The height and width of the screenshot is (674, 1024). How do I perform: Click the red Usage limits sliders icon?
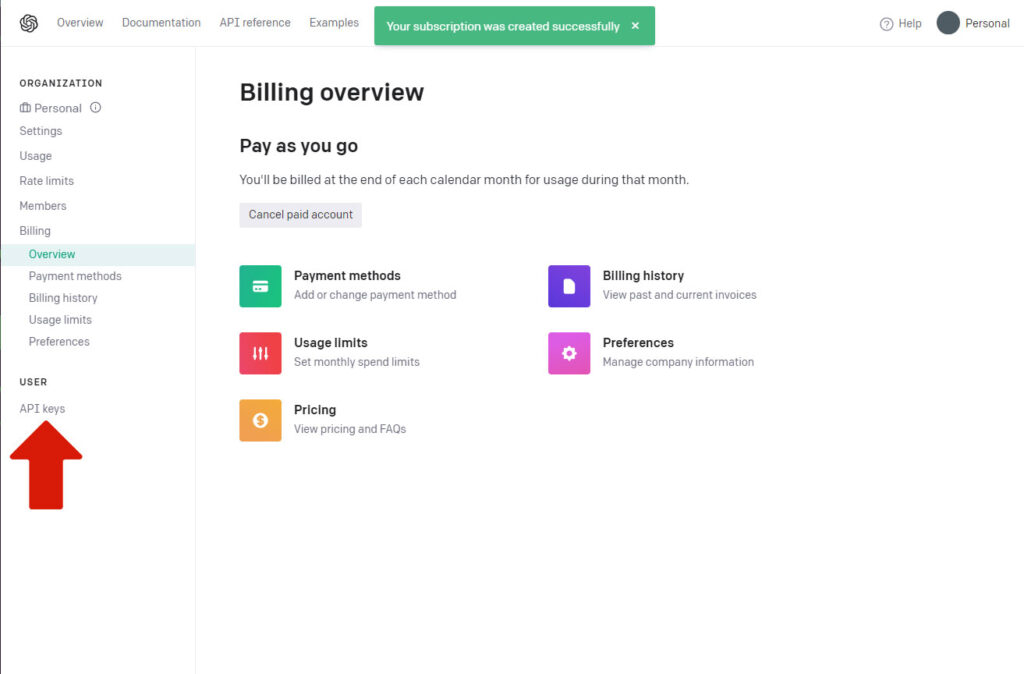[260, 353]
